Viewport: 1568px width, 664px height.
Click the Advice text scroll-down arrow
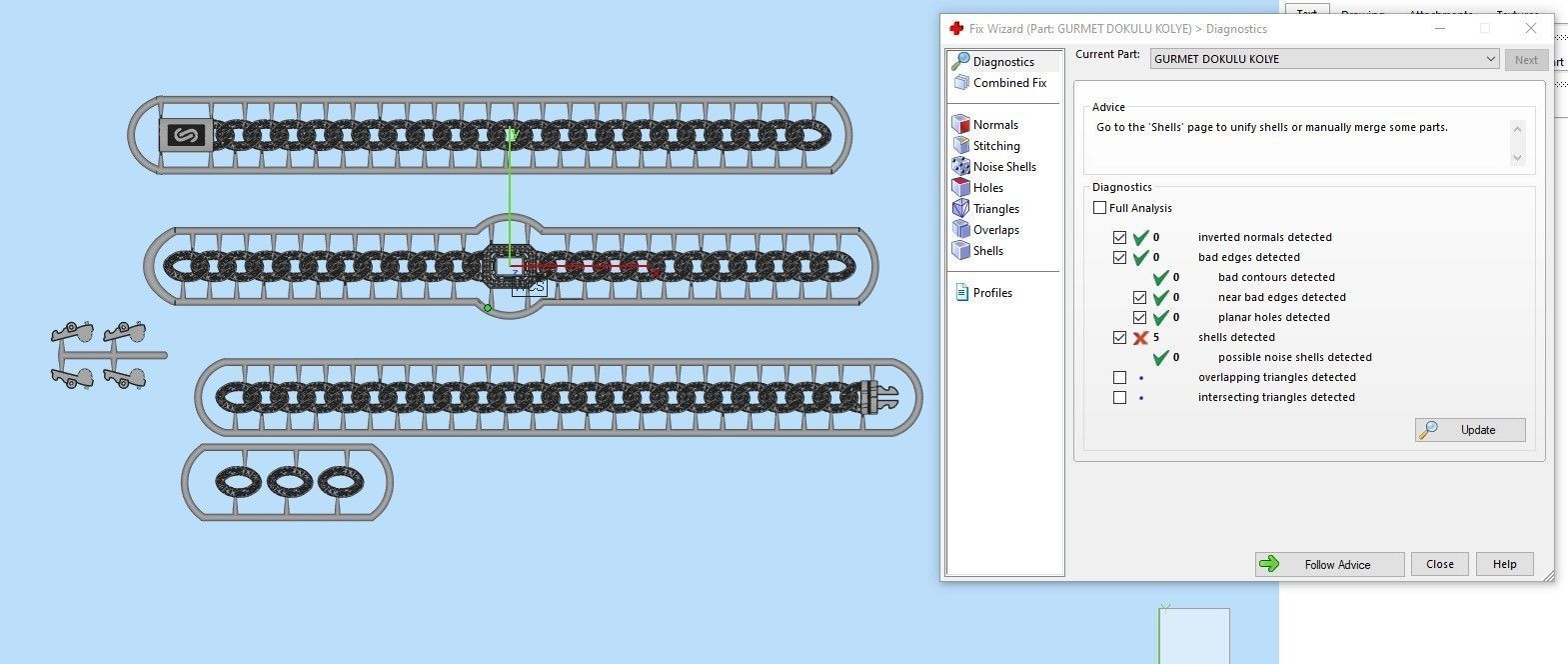click(x=1517, y=157)
